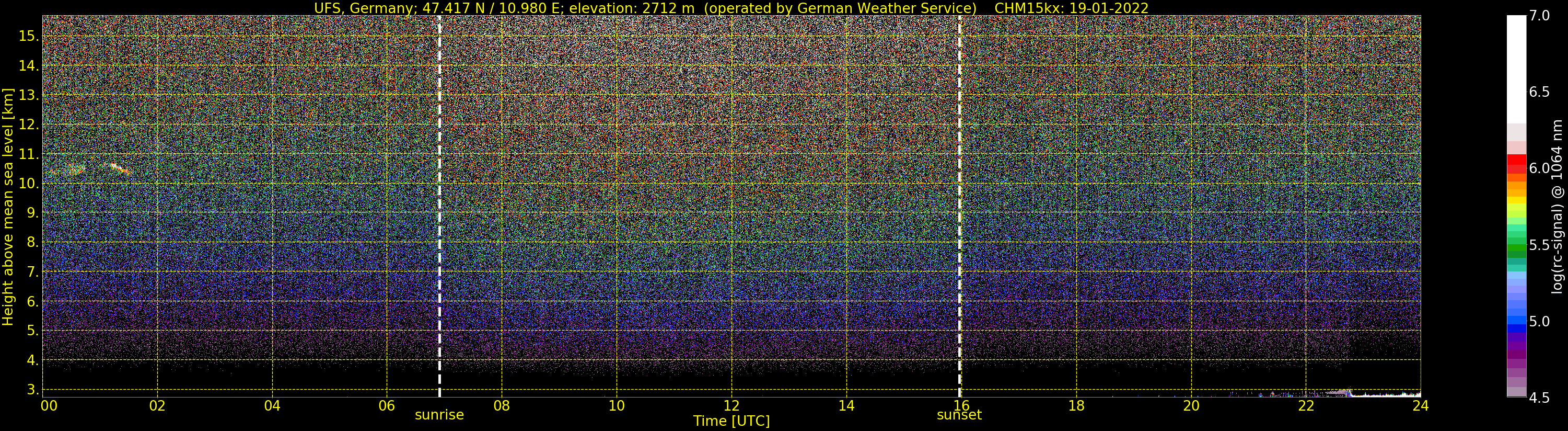The image size is (1568, 431).
Task: Click the colorbar value '6.0'
Action: (x=1539, y=168)
